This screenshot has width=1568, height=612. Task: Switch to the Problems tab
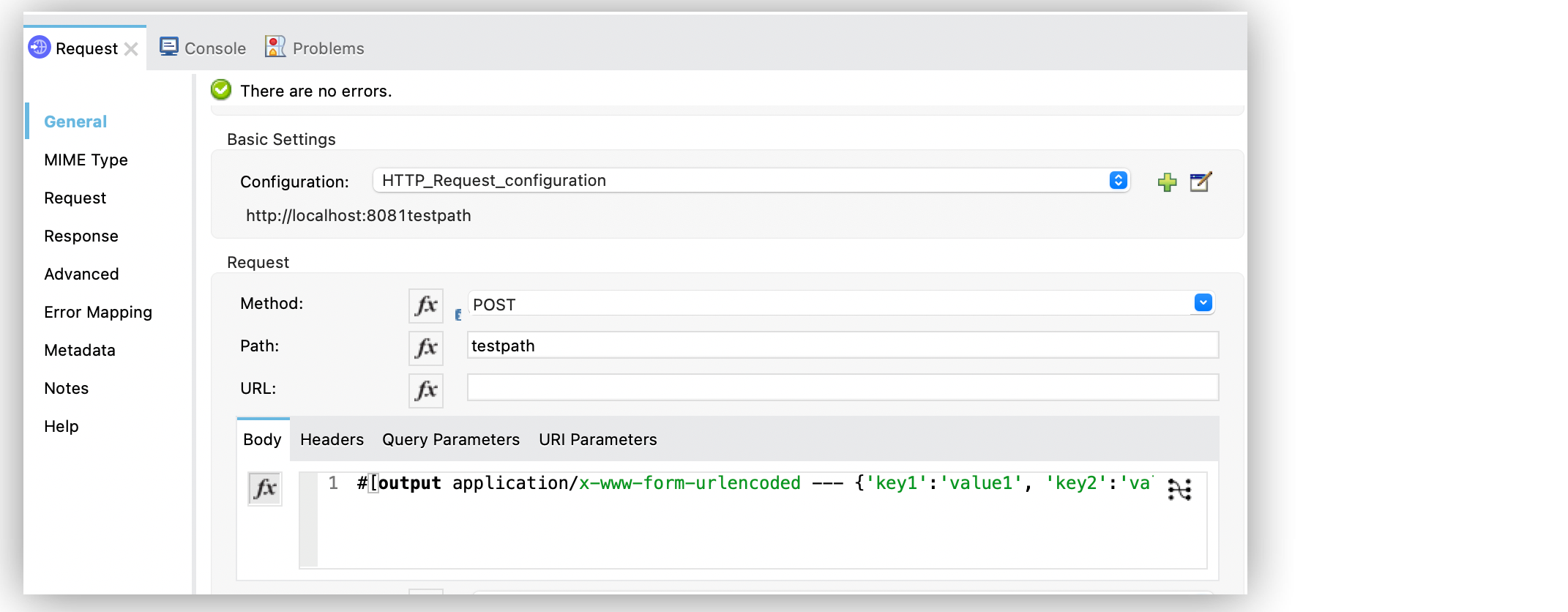(315, 48)
